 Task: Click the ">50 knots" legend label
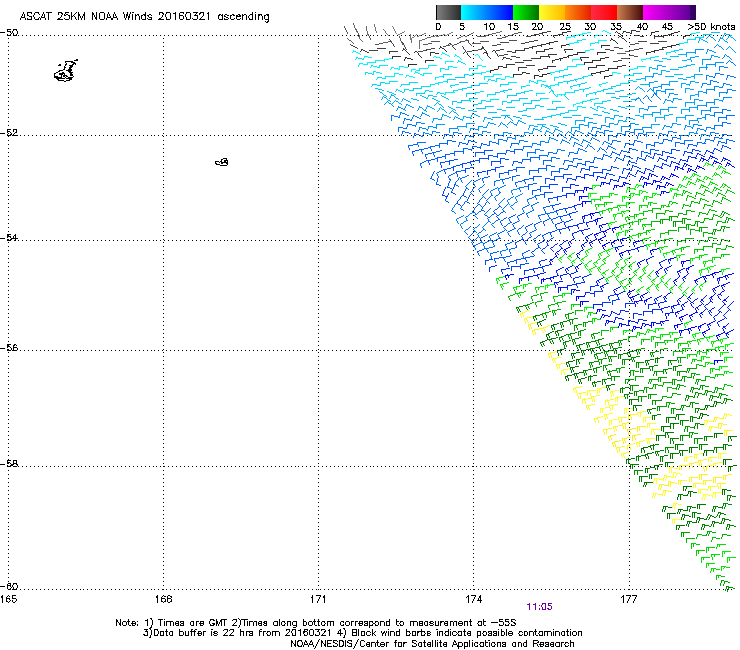711,26
